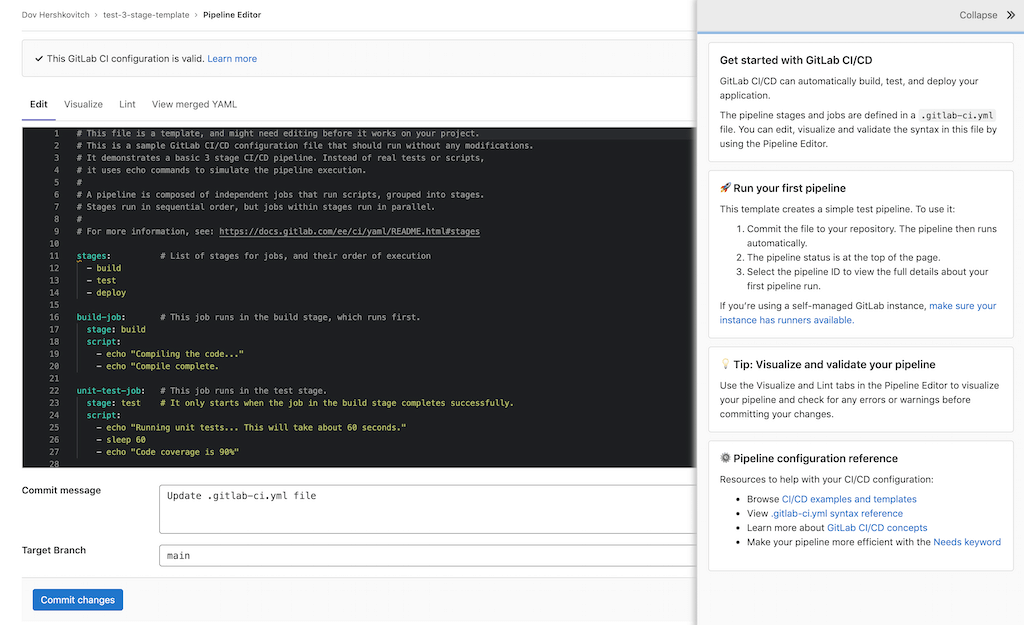Open the Learn more link in the banner

point(232,58)
